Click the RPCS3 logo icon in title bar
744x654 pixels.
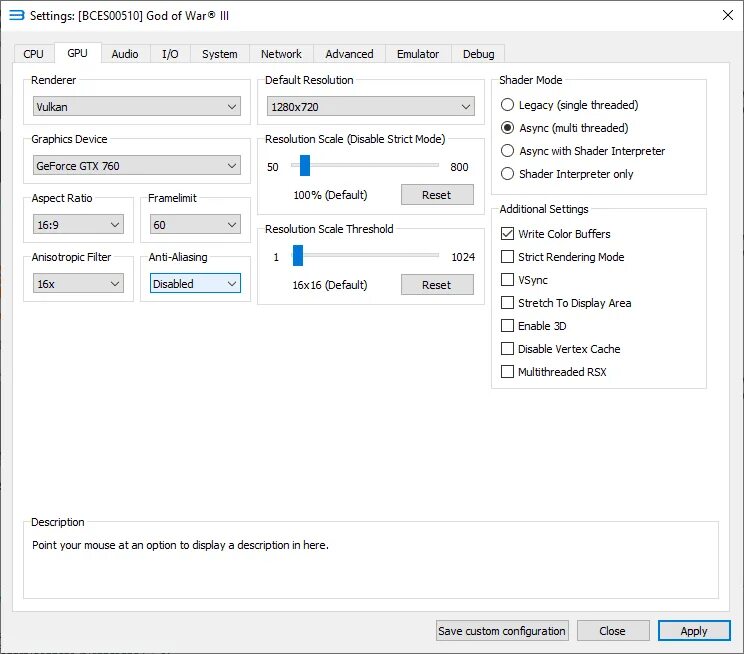pos(17,16)
